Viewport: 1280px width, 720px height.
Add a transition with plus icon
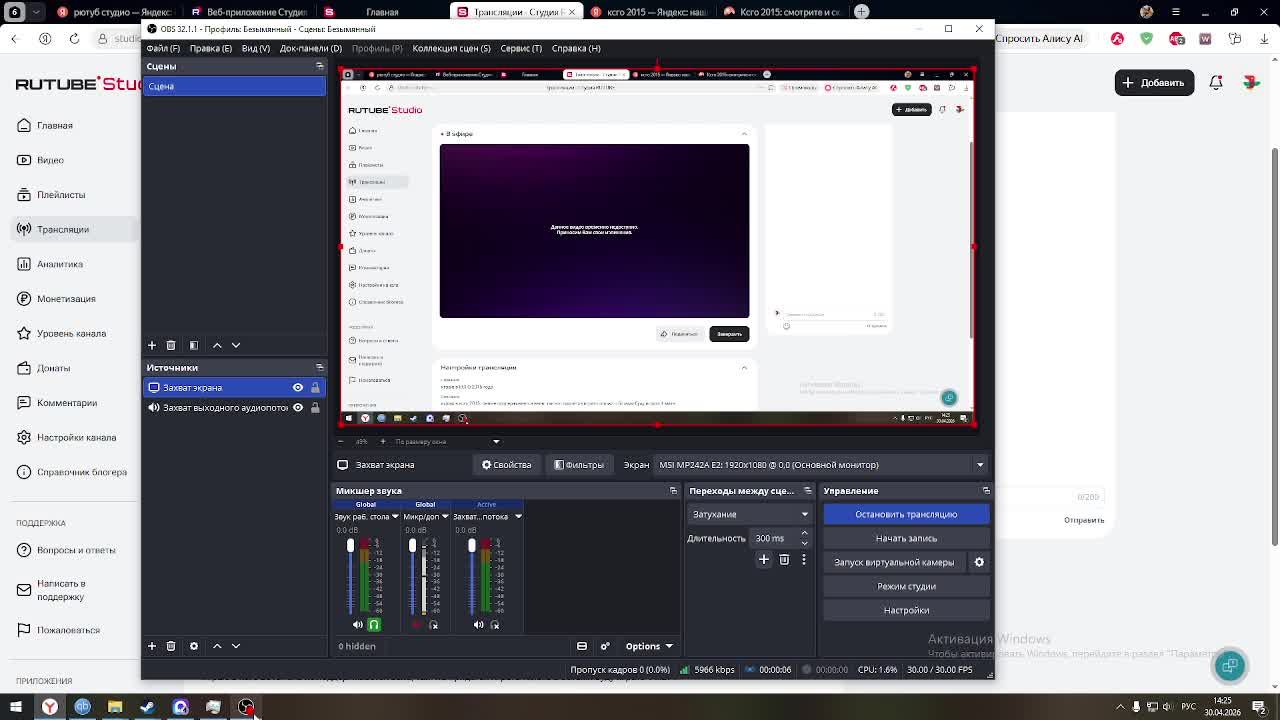764,560
